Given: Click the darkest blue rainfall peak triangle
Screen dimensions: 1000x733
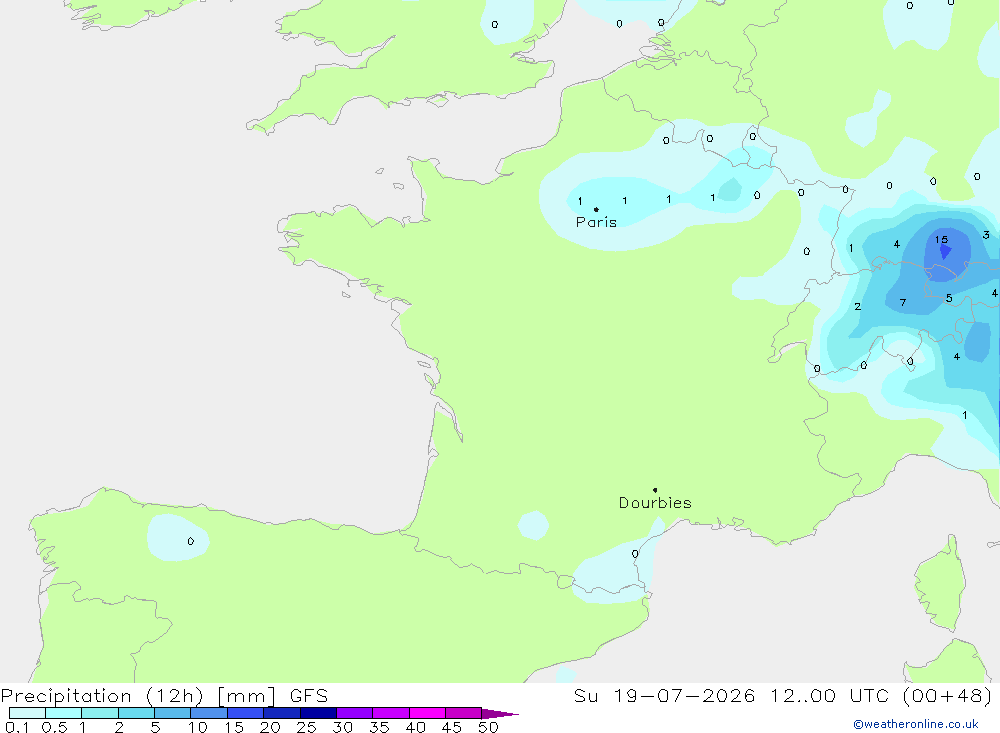Looking at the screenshot, I should pyautogui.click(x=945, y=252).
